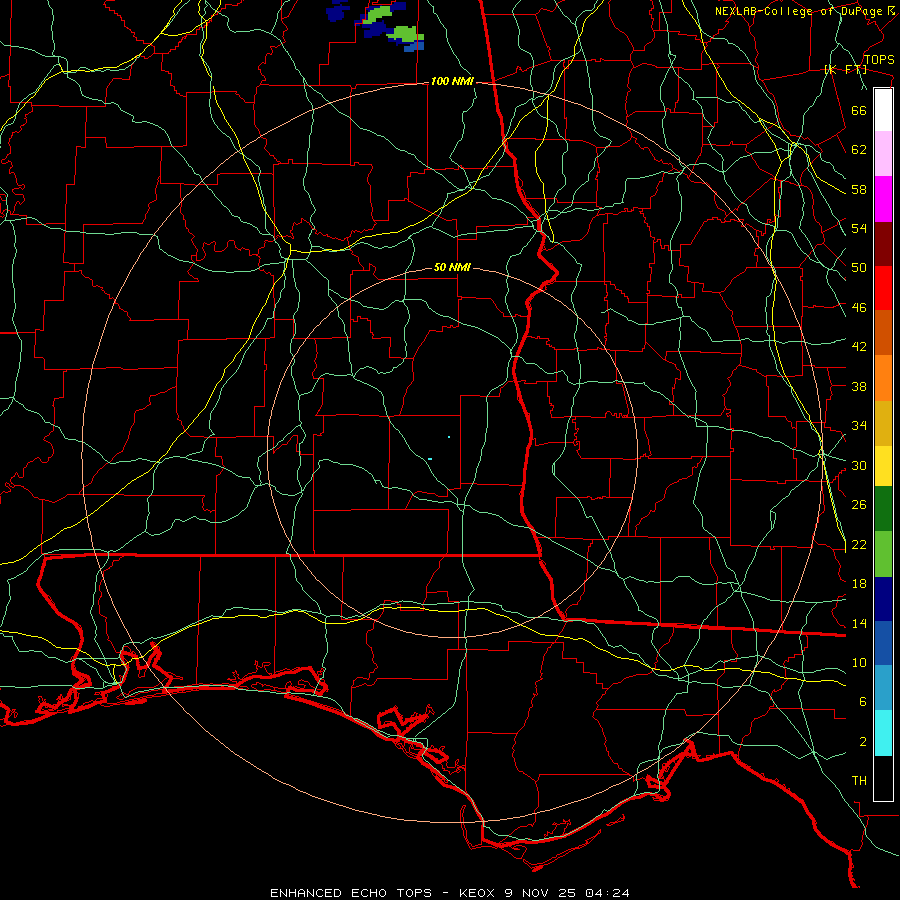Click the NEXLAB-College of DuPage text
The height and width of the screenshot is (900, 900).
[x=798, y=11]
